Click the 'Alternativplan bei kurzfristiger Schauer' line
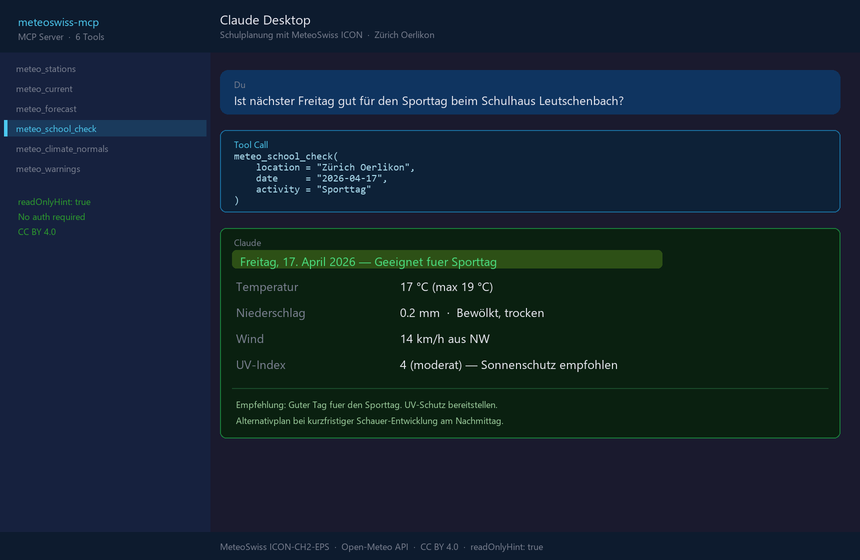The width and height of the screenshot is (860, 560). click(369, 421)
